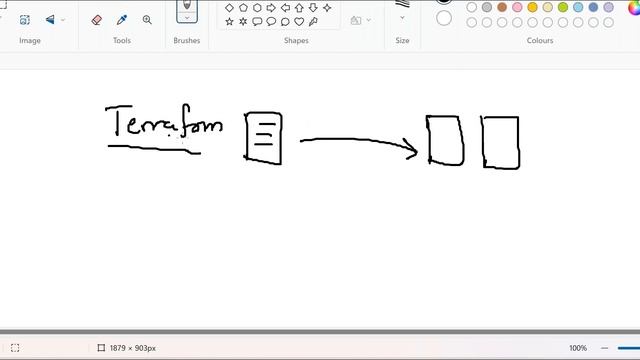Select the Left arrow shape

(285, 8)
